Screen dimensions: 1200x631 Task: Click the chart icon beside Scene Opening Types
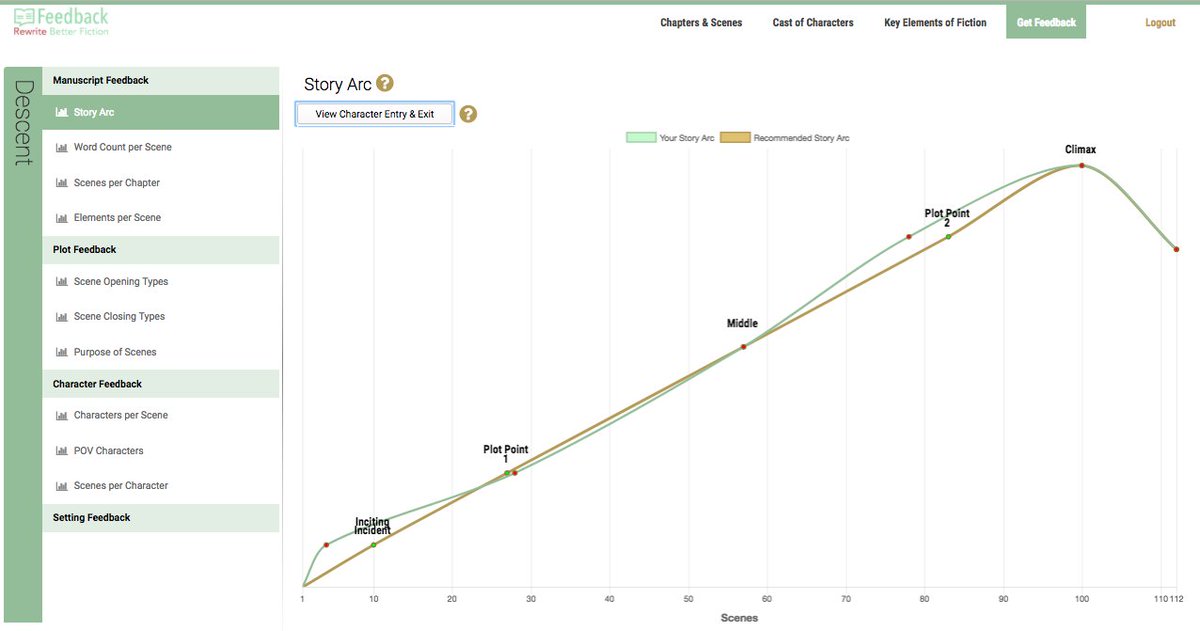[62, 282]
